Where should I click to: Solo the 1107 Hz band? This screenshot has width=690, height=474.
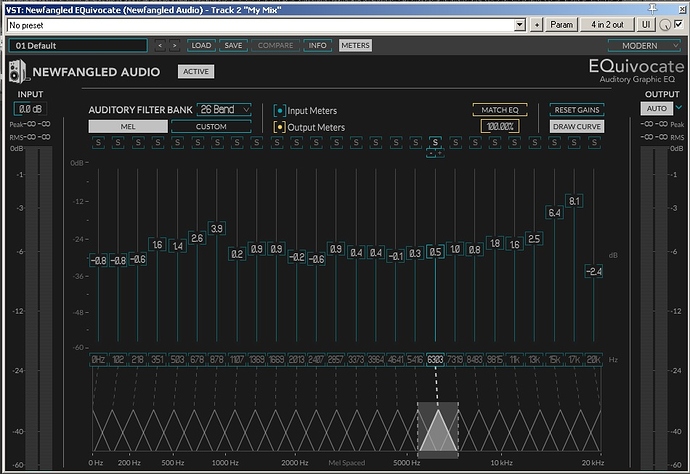pos(237,143)
